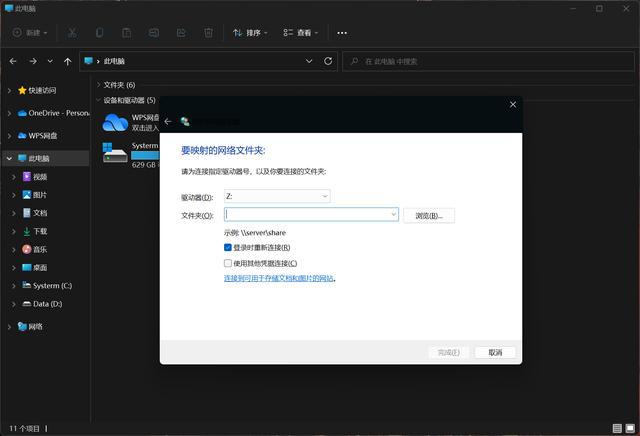Open the three-dot more options menu

pos(342,33)
